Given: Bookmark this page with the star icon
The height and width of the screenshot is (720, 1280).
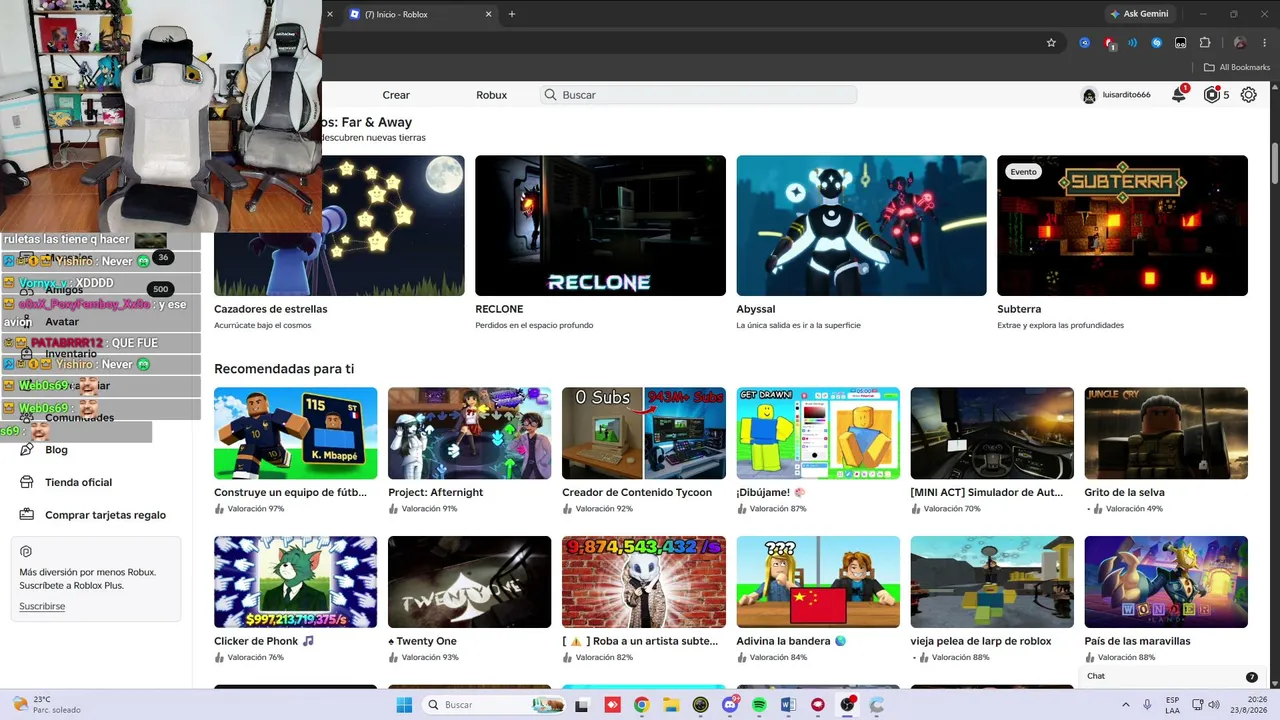Looking at the screenshot, I should 1051,43.
